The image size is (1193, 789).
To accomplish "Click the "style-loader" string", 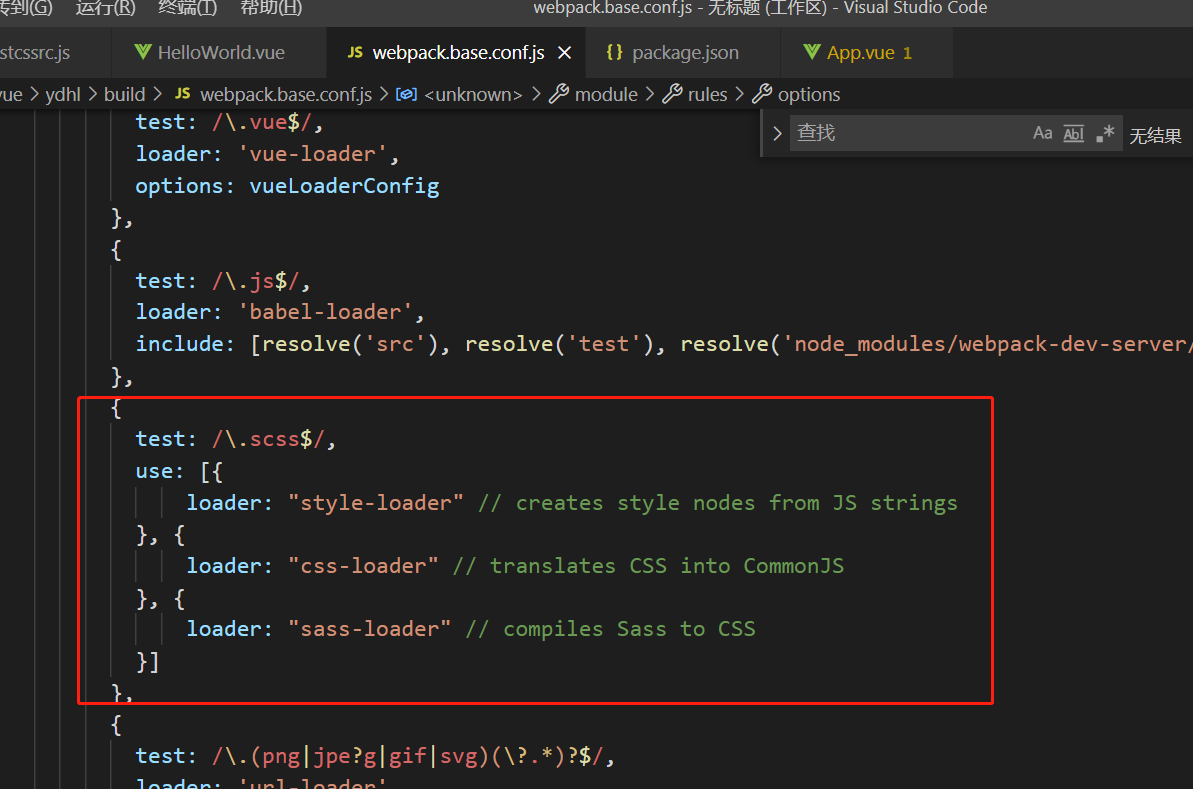I will click(x=376, y=503).
